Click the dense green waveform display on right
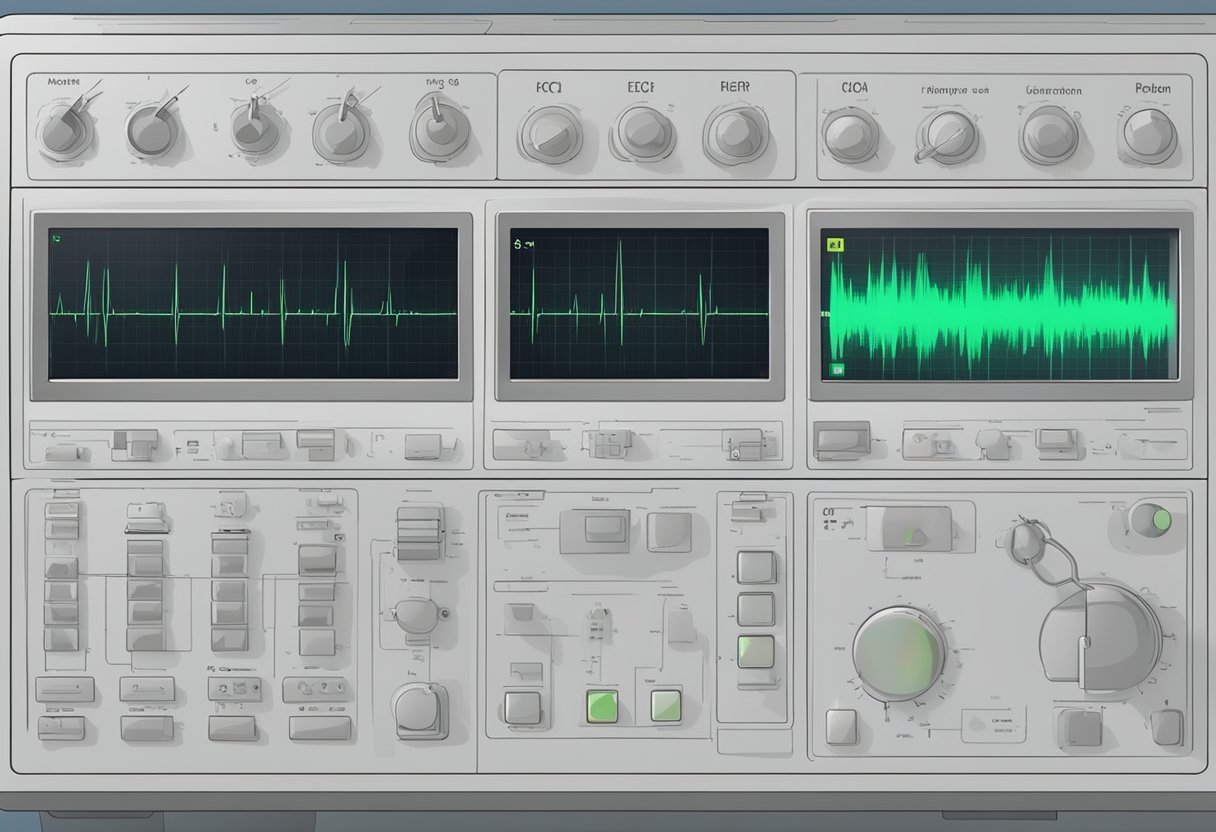 click(1000, 304)
